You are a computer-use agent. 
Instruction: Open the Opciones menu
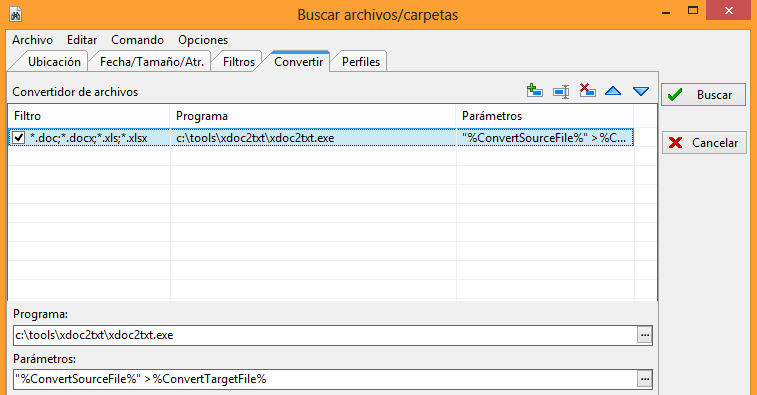coord(203,40)
